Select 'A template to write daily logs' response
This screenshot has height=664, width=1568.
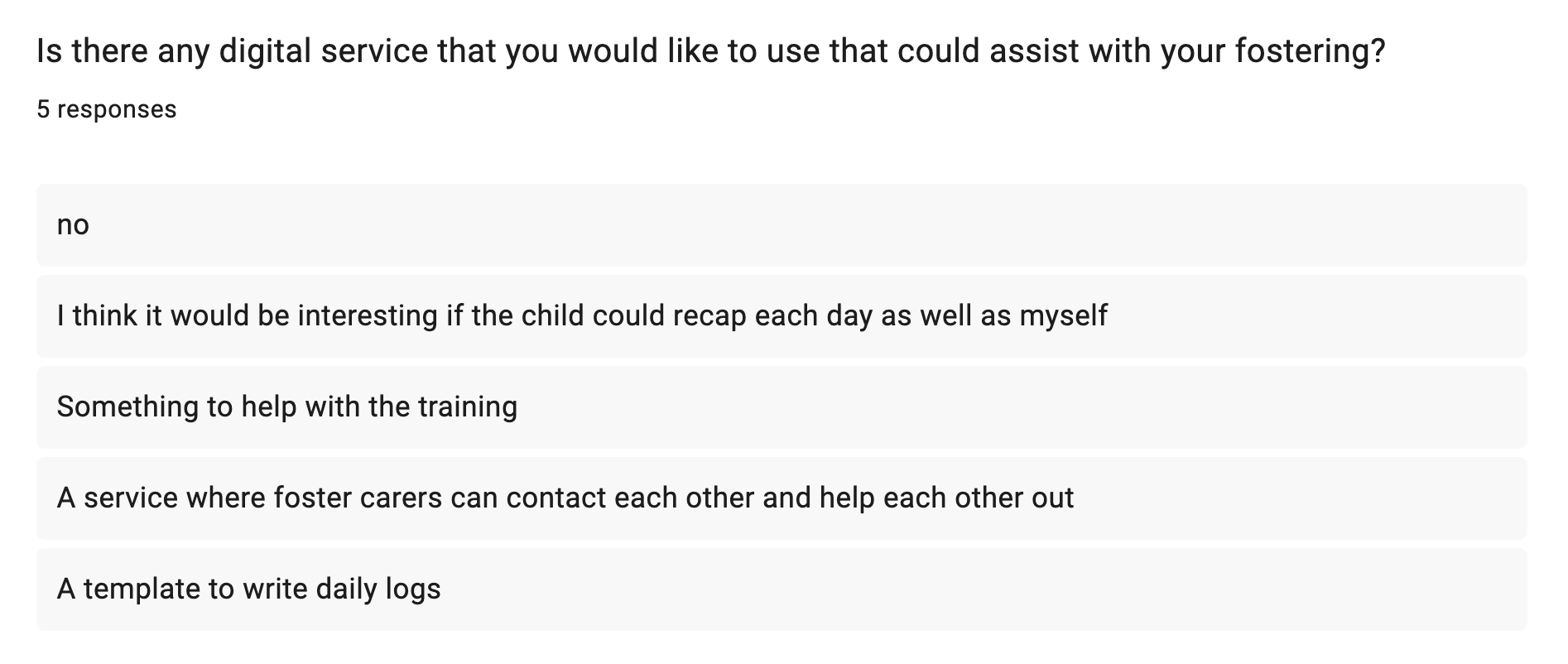point(782,589)
